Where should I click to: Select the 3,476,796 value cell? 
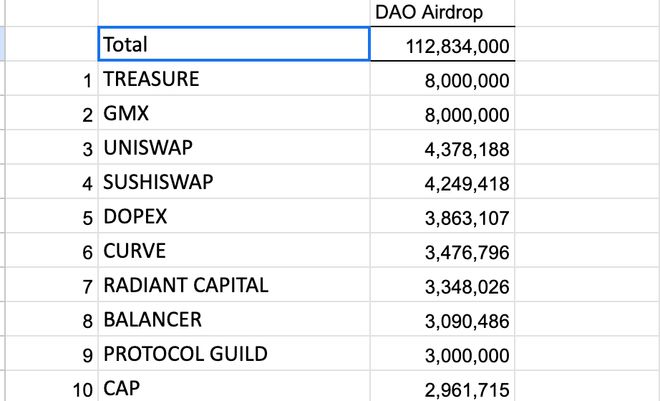pyautogui.click(x=444, y=251)
